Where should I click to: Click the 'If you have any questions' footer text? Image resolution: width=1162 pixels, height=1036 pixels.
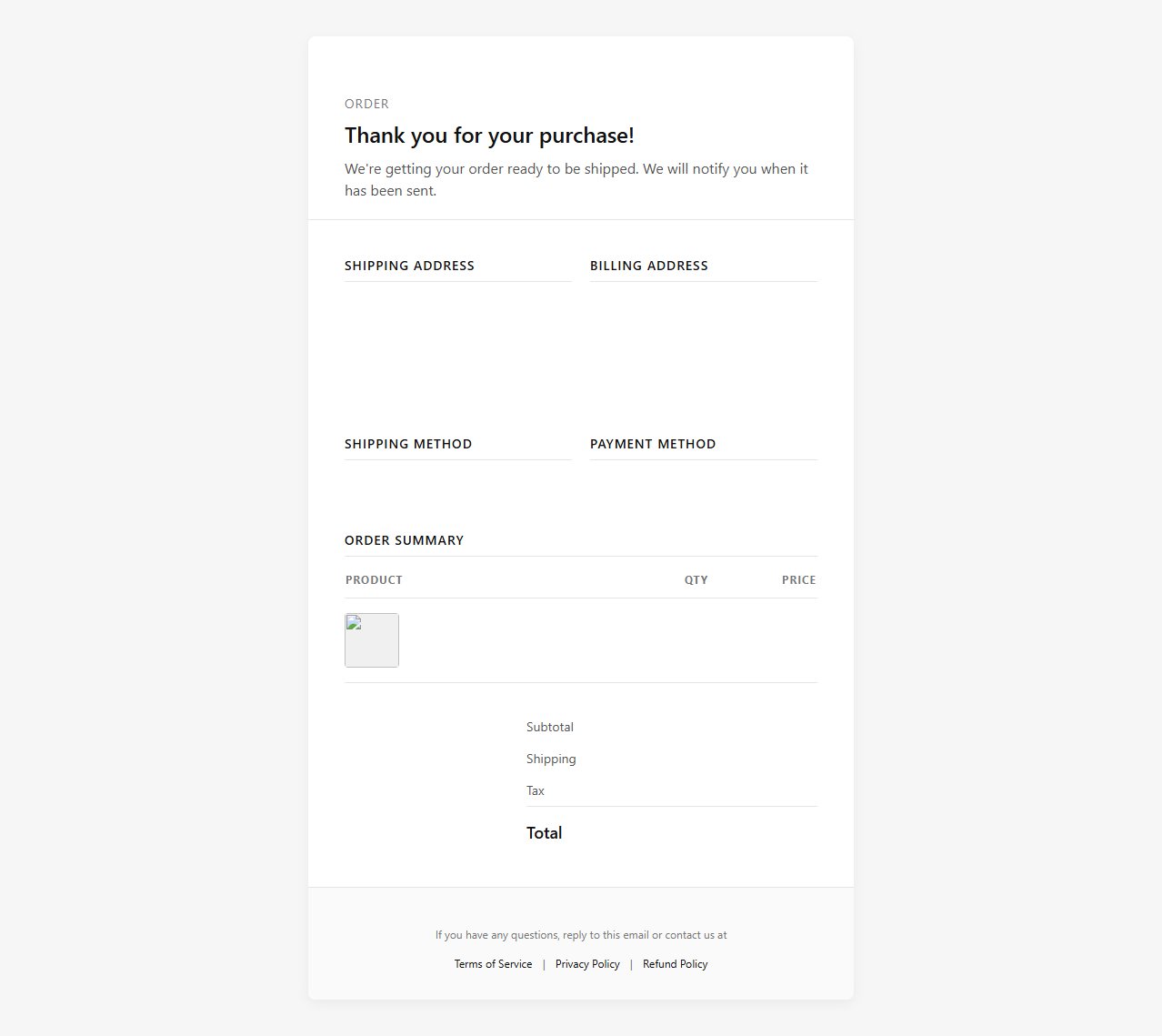[x=581, y=935]
